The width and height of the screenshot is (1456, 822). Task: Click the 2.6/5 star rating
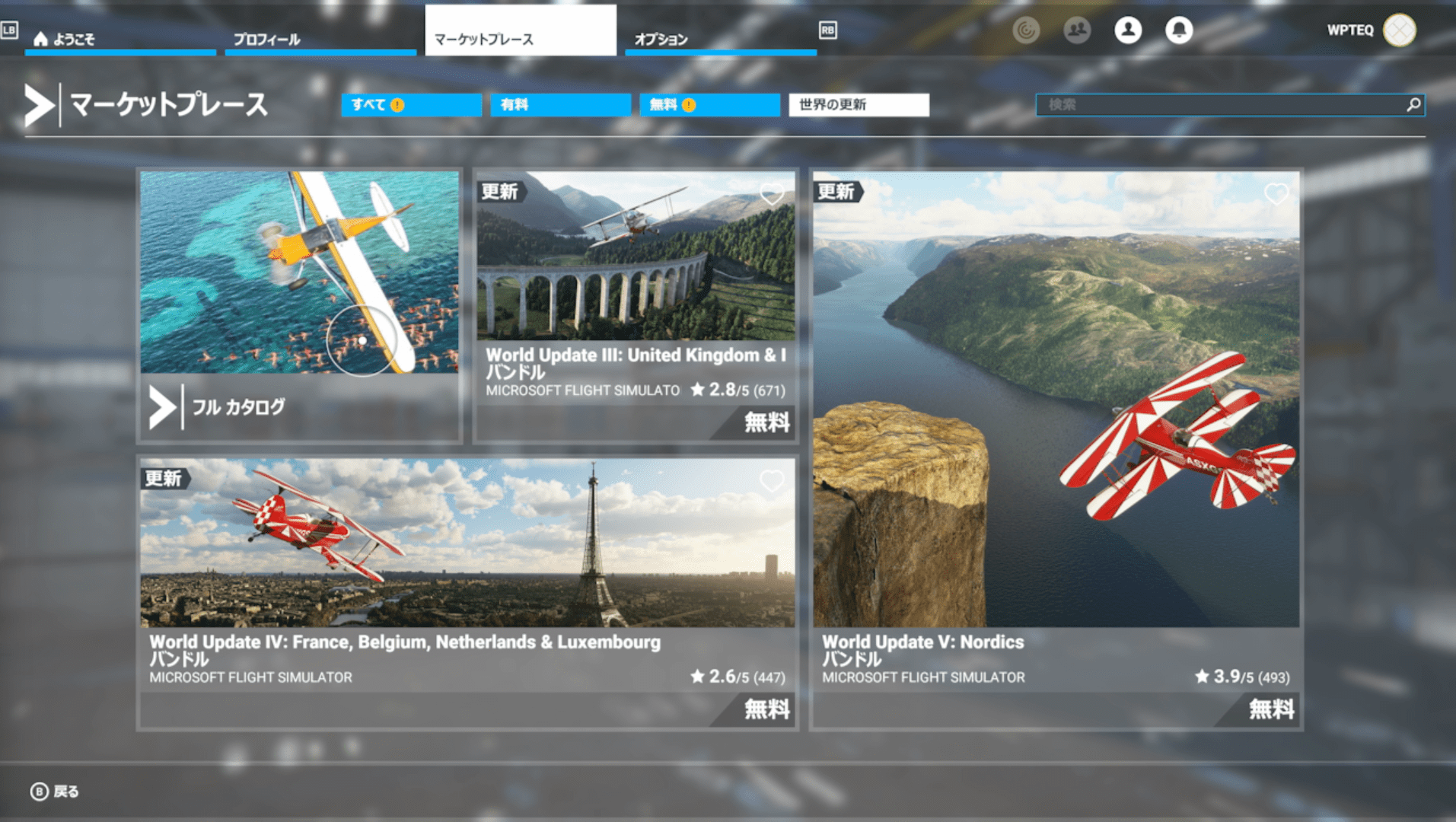coord(738,677)
